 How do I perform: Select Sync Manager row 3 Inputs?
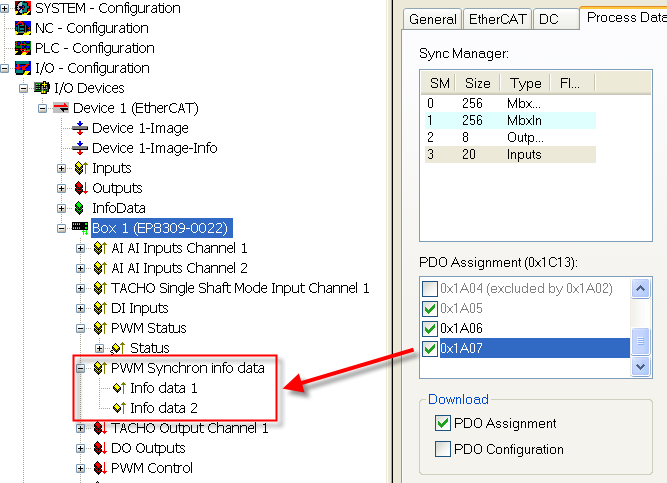point(510,154)
